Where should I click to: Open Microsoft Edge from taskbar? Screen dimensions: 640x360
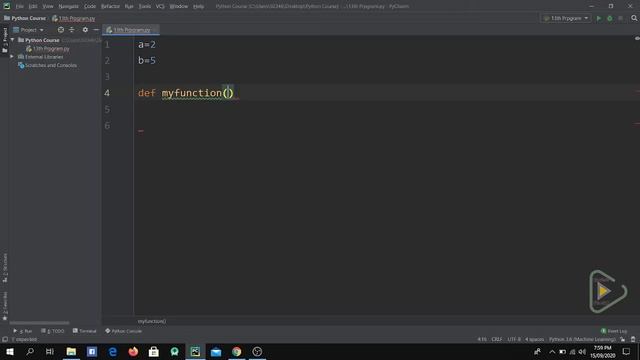point(113,351)
